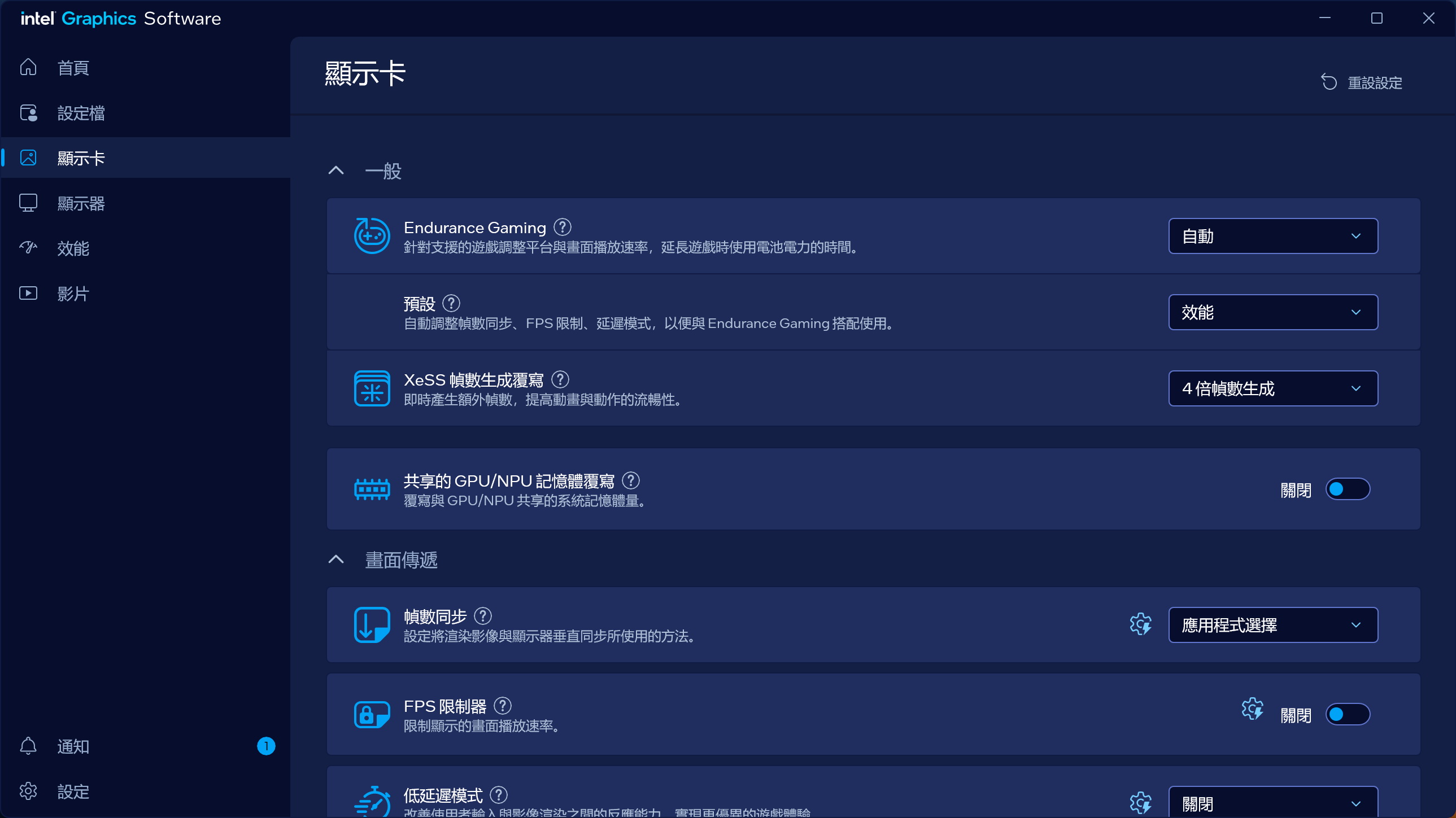This screenshot has height=818, width=1456.
Task: Click help icon next to XeSS 幀數生成覆寫
Action: point(560,379)
